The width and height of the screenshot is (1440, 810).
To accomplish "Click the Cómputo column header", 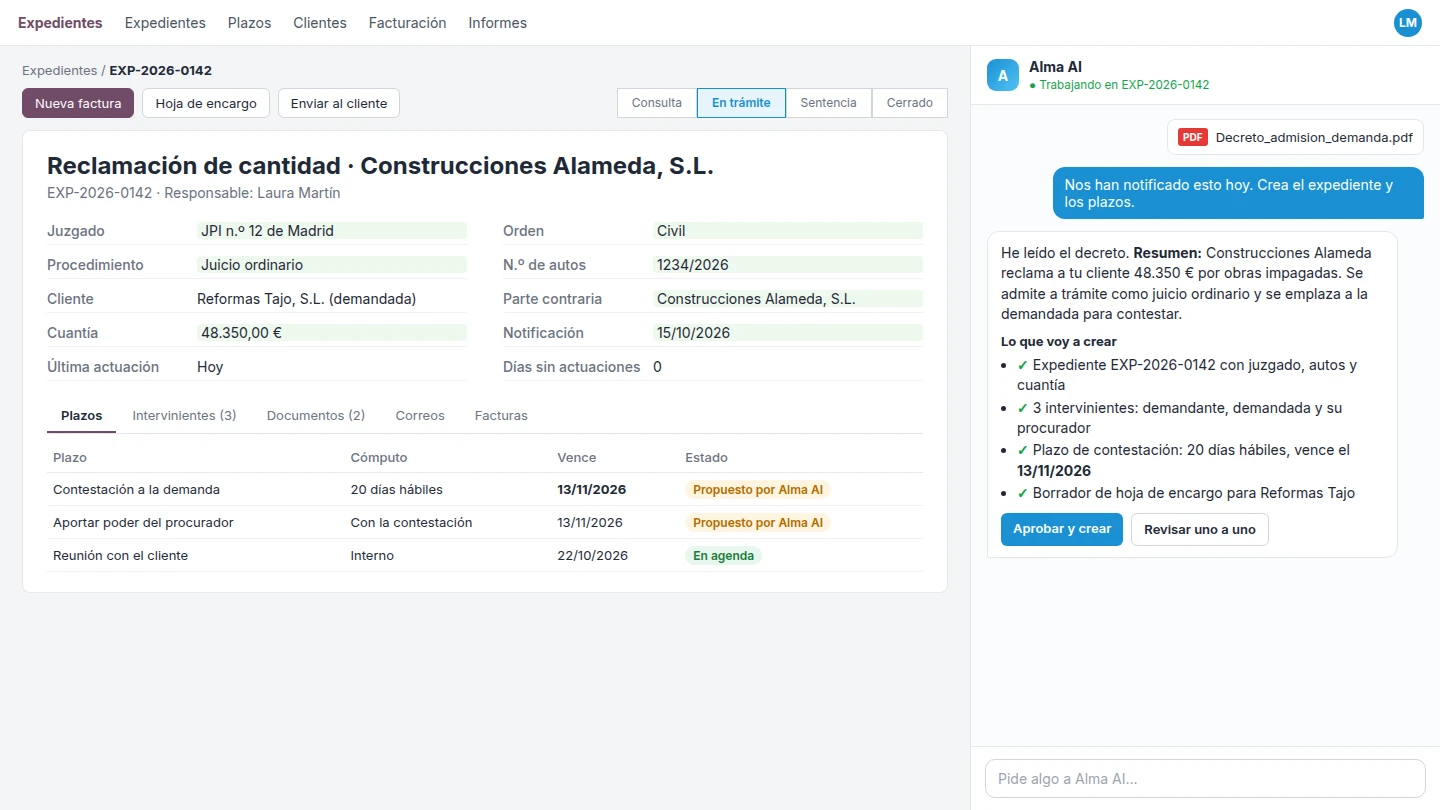I will pyautogui.click(x=379, y=458).
